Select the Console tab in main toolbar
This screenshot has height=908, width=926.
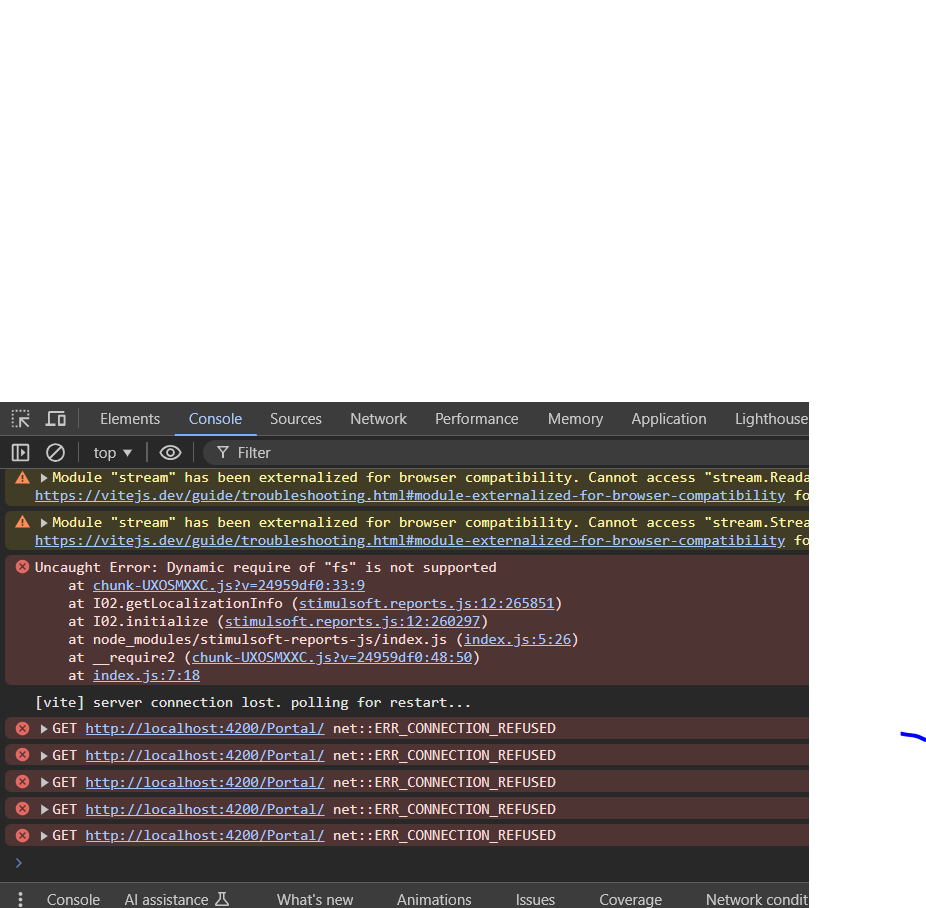[215, 419]
